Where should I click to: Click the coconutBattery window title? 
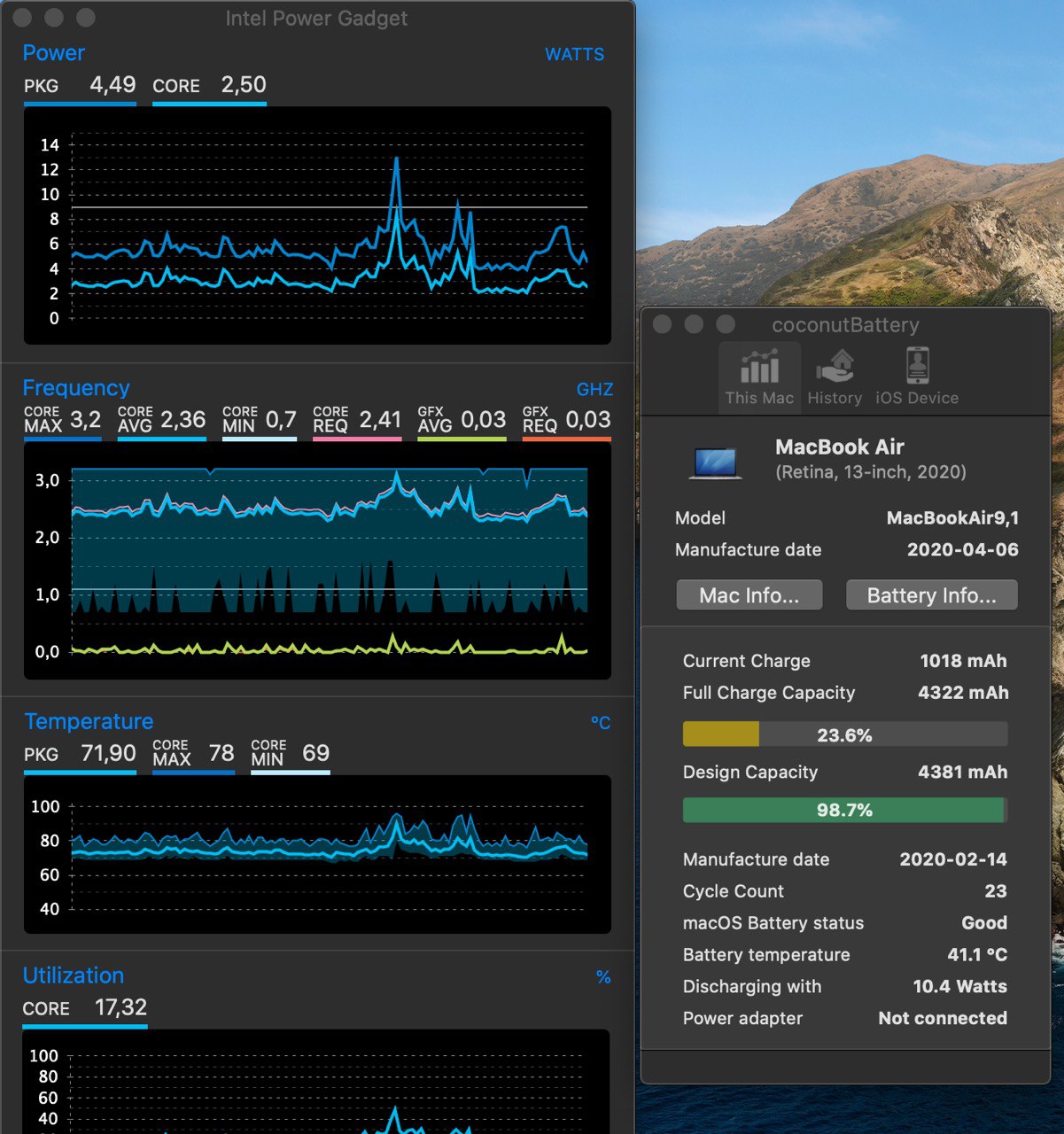coord(845,325)
